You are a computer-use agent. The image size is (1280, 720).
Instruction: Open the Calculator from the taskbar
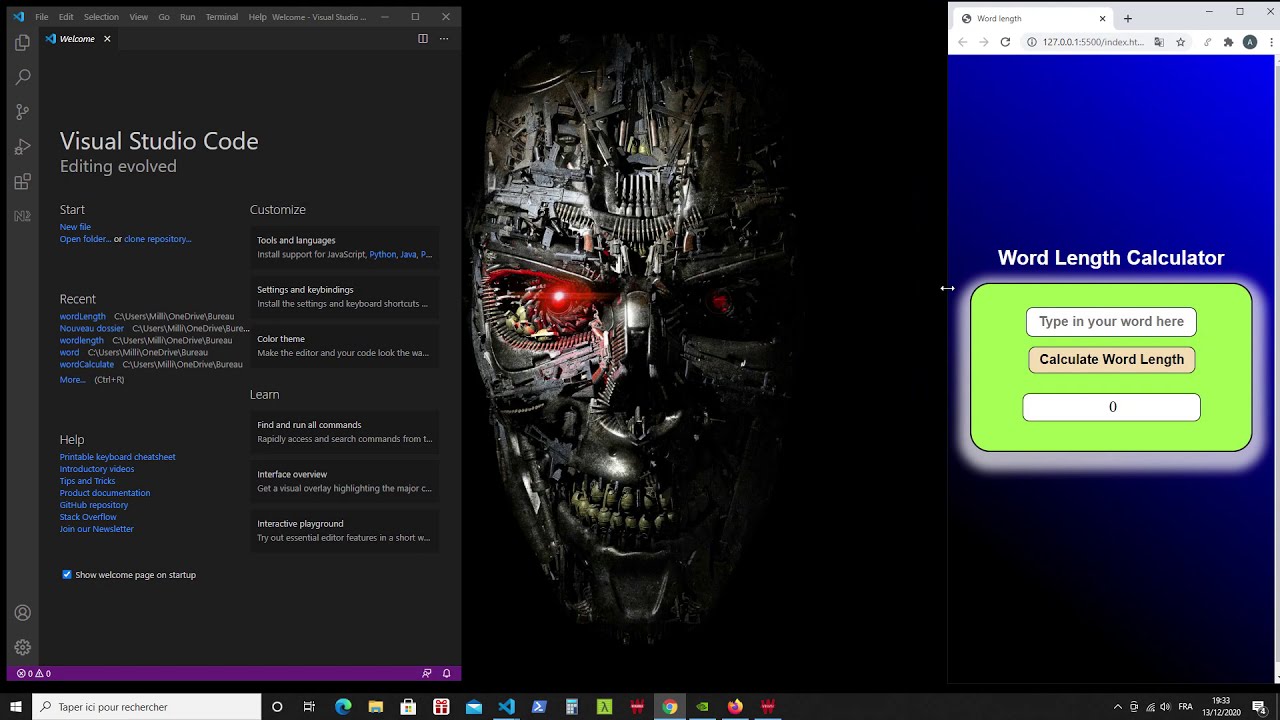pos(572,707)
